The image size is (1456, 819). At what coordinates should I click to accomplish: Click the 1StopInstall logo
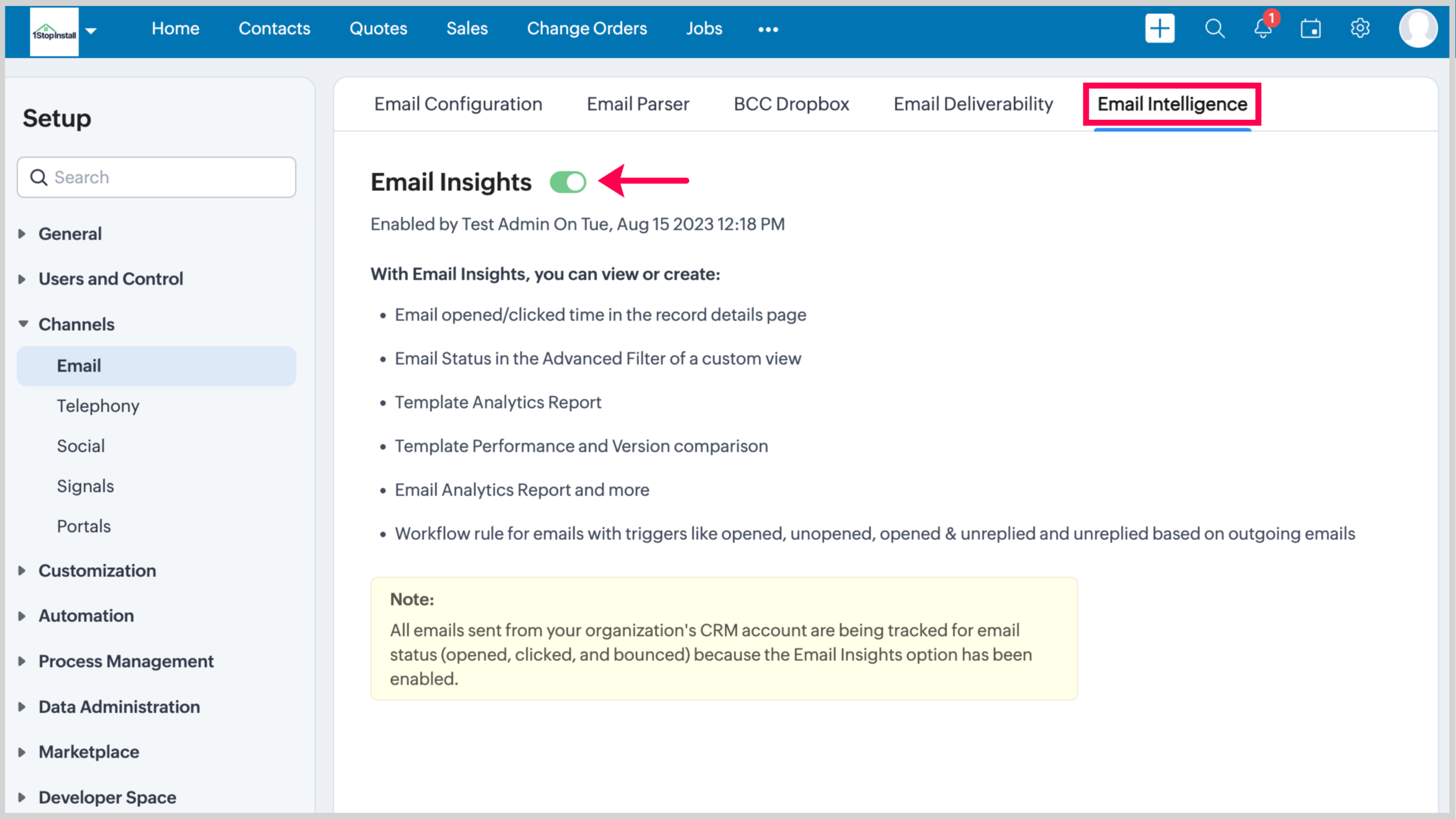pos(54,32)
